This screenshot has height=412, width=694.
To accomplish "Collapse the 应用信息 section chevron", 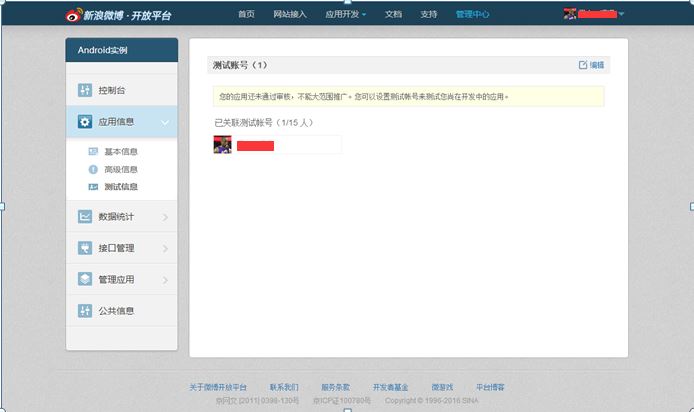I will pyautogui.click(x=165, y=122).
